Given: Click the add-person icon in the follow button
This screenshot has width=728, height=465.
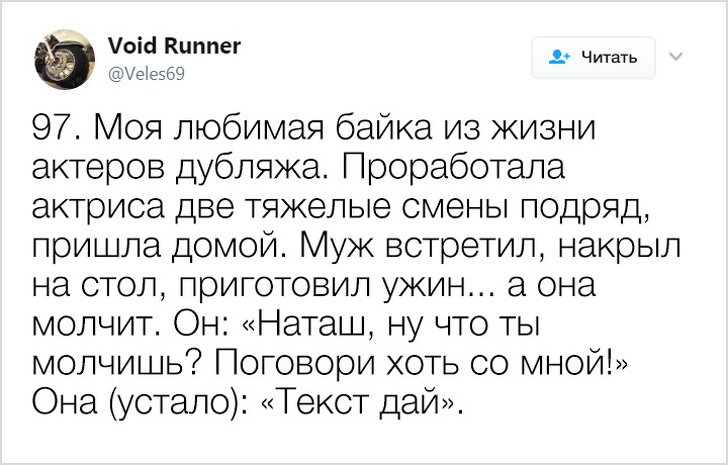Looking at the screenshot, I should pyautogui.click(x=560, y=57).
